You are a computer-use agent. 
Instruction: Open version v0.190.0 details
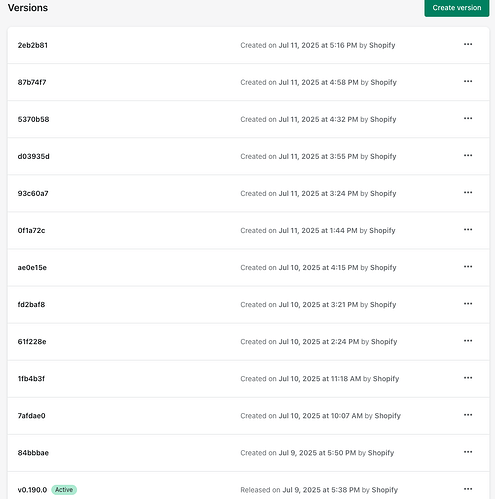coord(32,490)
